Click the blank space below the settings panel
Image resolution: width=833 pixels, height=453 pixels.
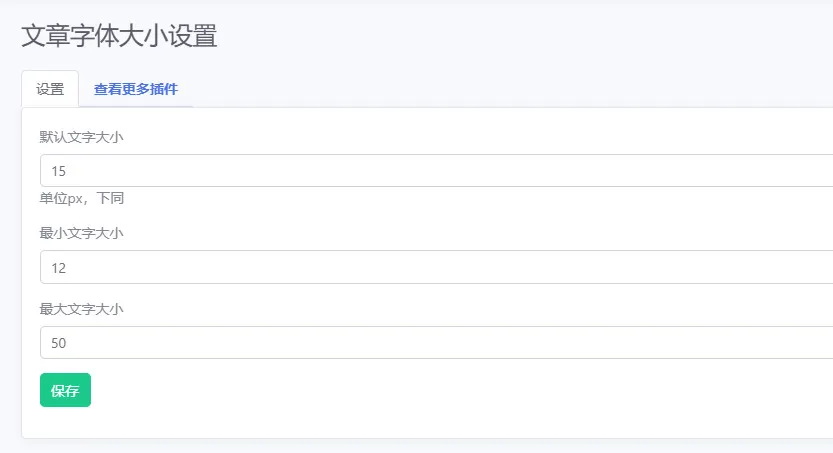pyautogui.click(x=425, y=446)
